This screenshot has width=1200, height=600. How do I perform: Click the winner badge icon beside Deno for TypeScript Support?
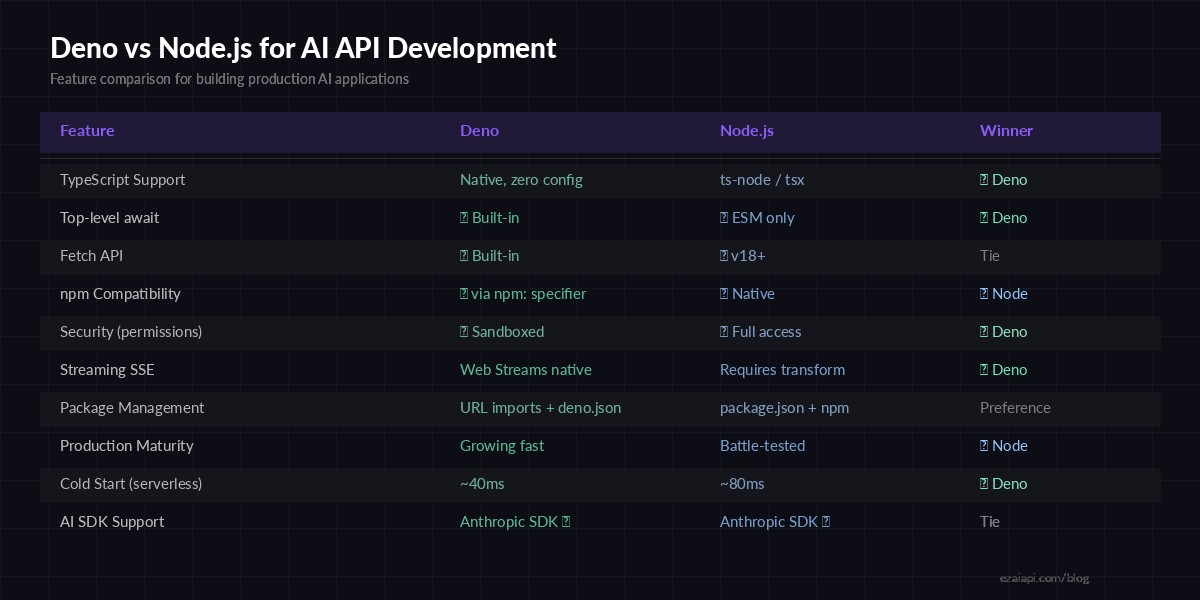pyautogui.click(x=985, y=179)
